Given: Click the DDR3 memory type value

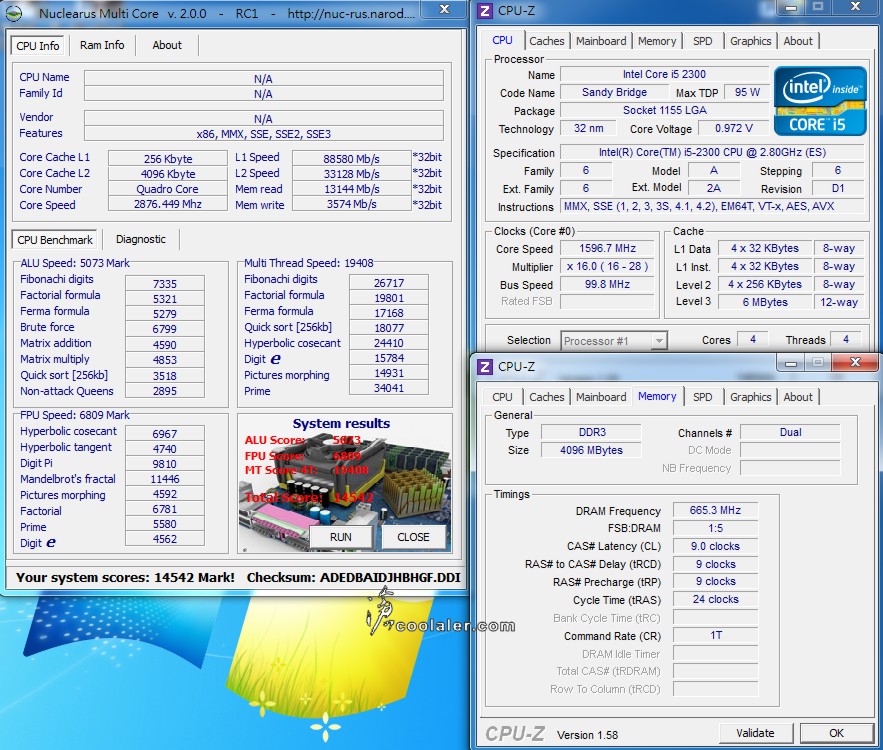Looking at the screenshot, I should coord(591,432).
